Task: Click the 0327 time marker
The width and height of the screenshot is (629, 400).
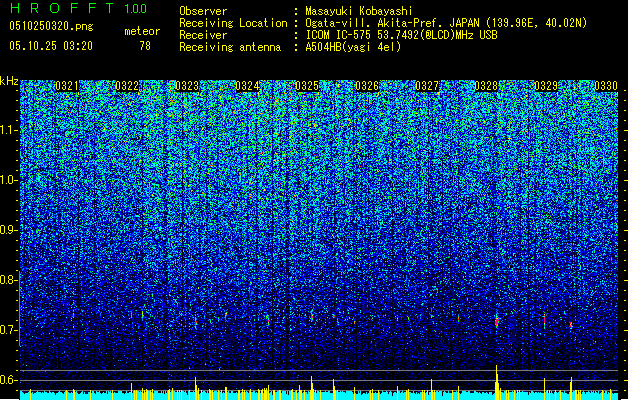Action: coord(427,86)
